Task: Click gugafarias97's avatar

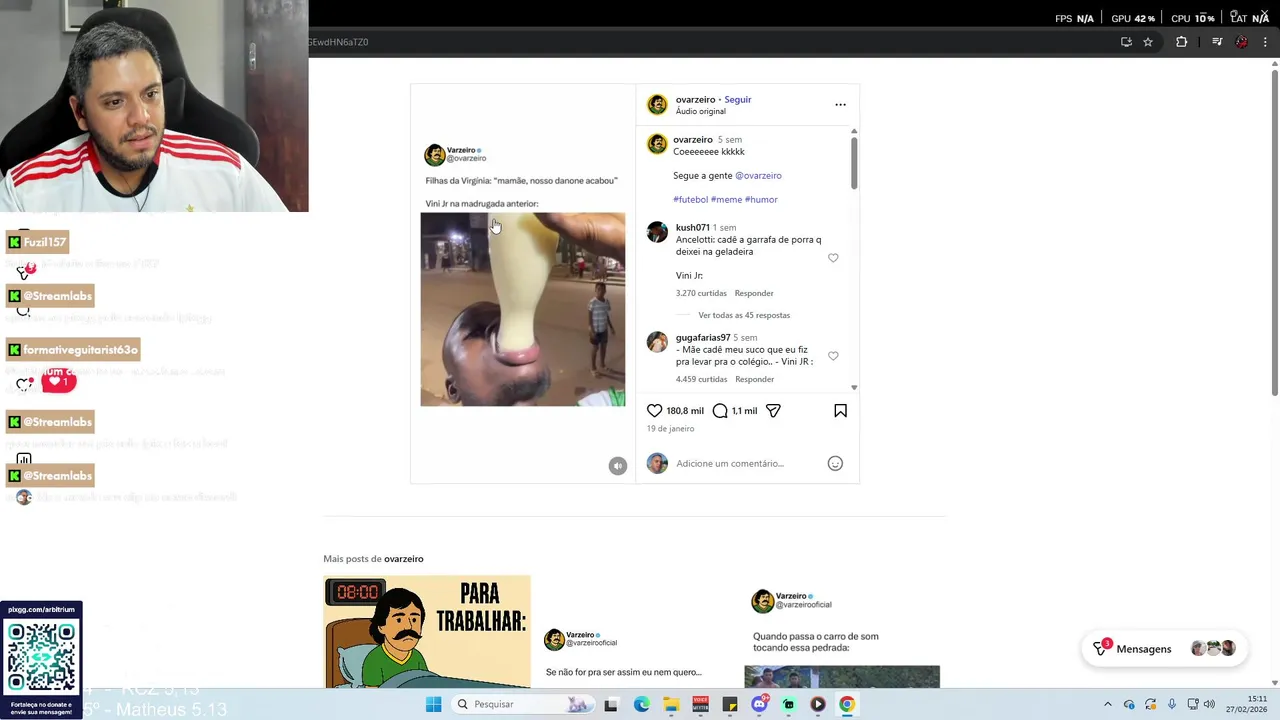Action: [657, 342]
